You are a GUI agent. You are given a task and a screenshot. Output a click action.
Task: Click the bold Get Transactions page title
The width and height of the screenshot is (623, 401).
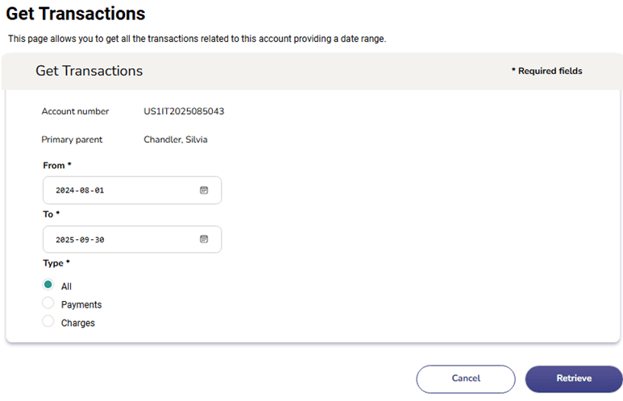pos(76,14)
